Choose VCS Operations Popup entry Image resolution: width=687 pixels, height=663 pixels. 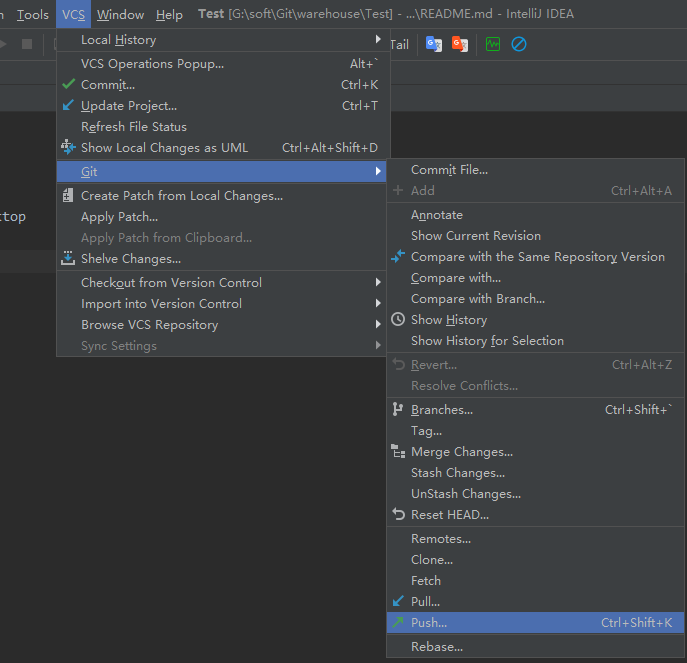click(223, 64)
